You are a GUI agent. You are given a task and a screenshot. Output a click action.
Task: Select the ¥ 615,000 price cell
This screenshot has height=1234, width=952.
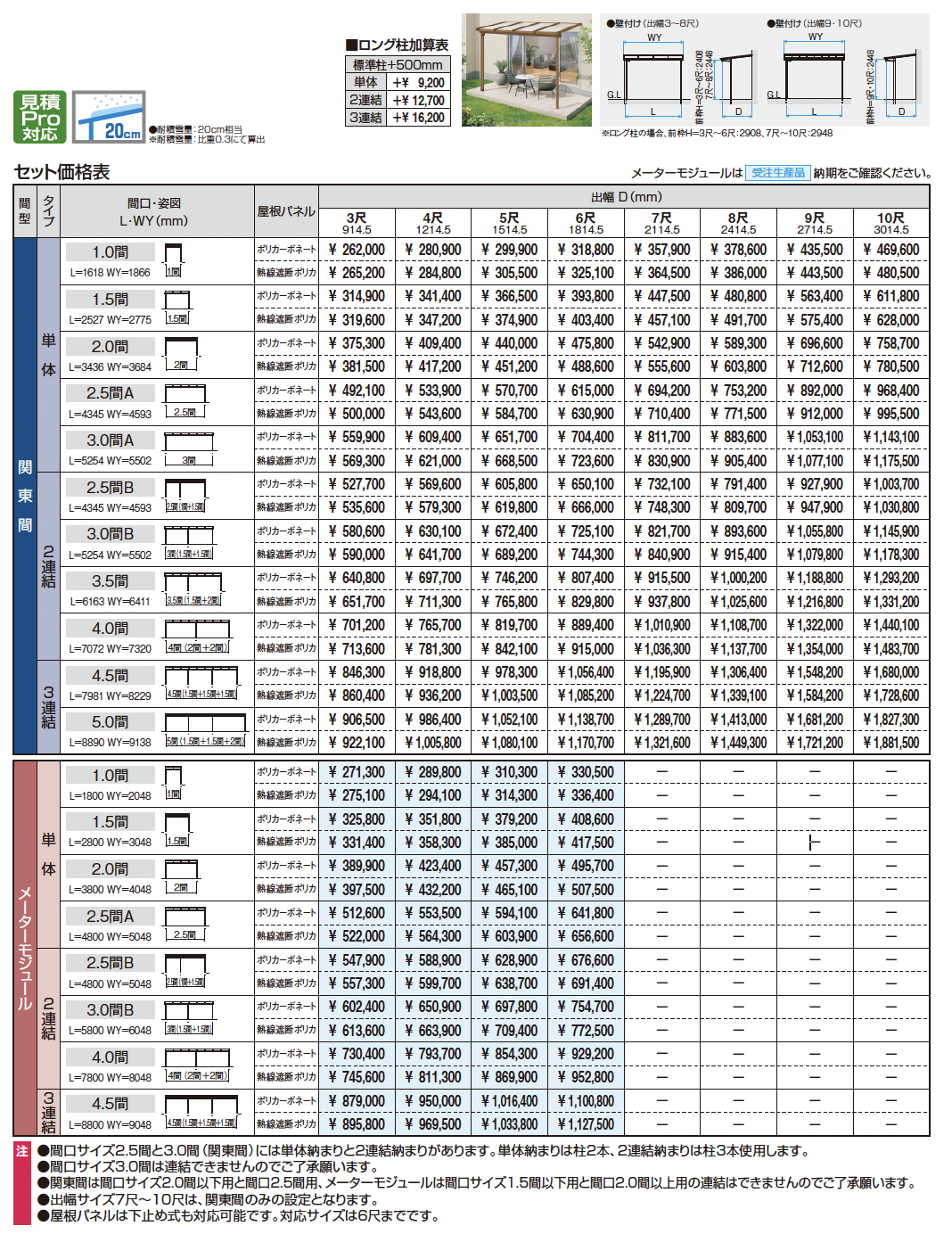[x=586, y=391]
